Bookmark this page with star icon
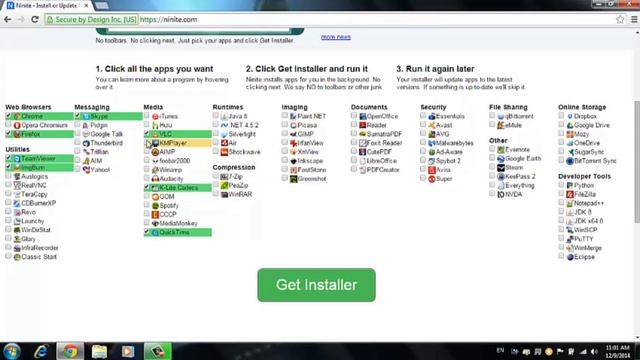This screenshot has width=640, height=360. [x=620, y=19]
